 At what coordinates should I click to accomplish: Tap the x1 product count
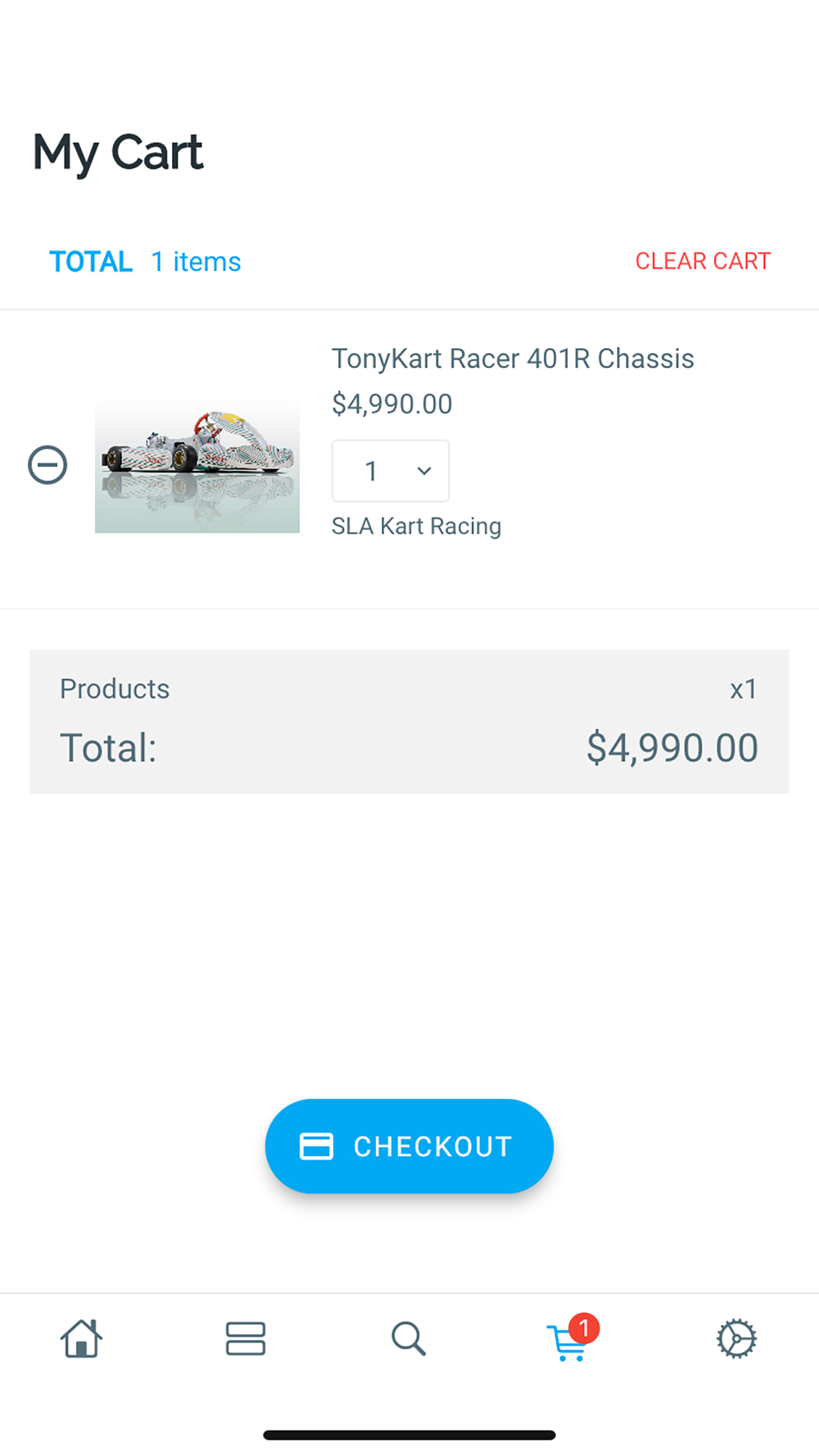pos(743,690)
